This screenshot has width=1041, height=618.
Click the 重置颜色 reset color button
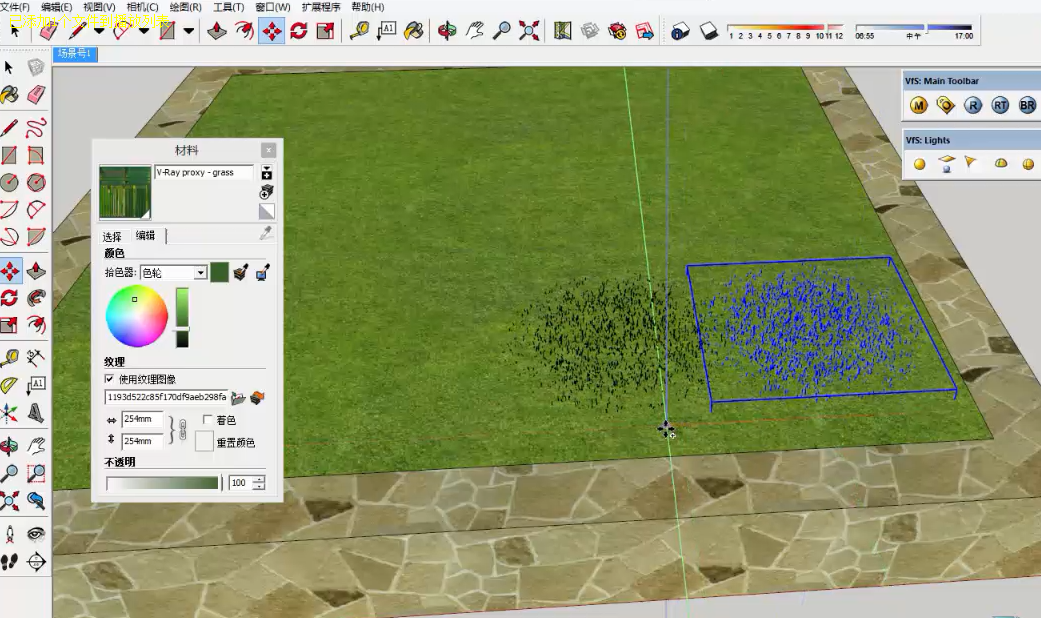click(x=204, y=442)
